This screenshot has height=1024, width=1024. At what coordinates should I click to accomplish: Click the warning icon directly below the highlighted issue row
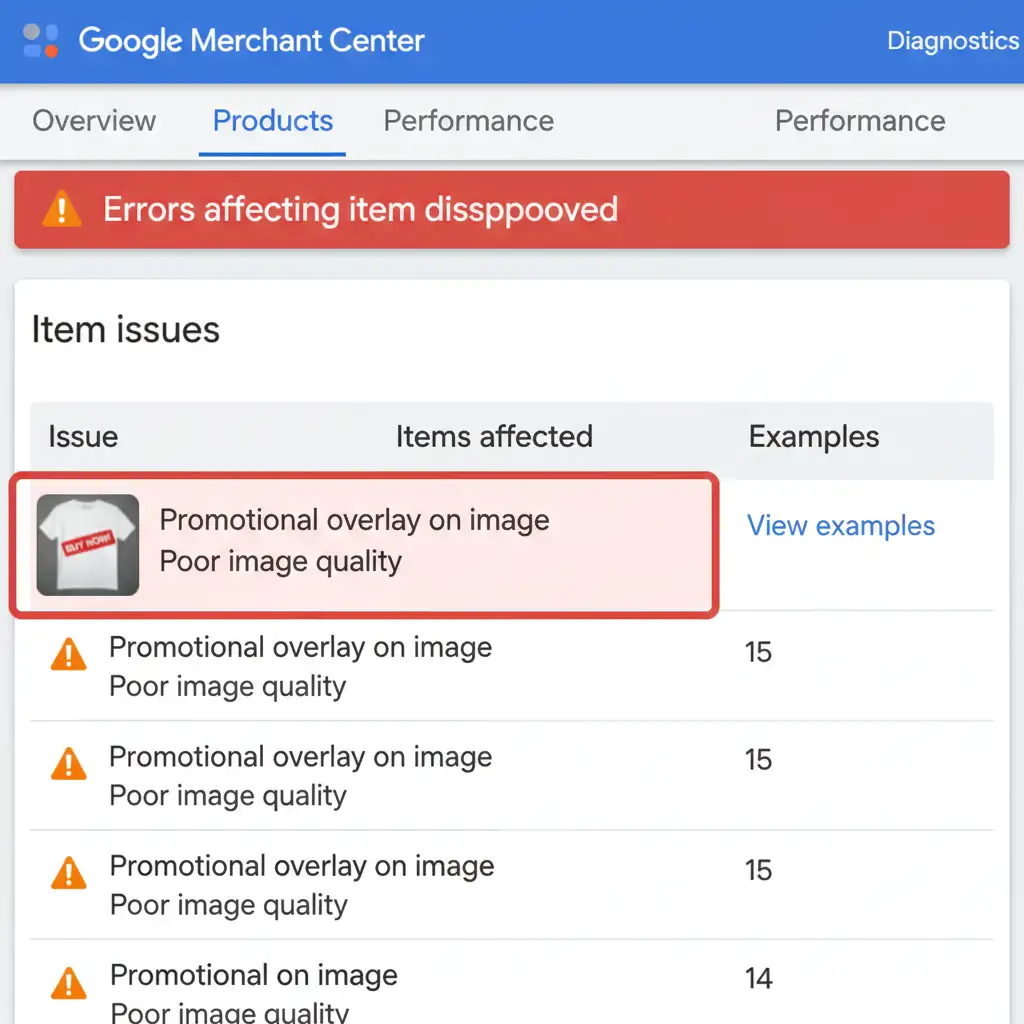pos(68,655)
